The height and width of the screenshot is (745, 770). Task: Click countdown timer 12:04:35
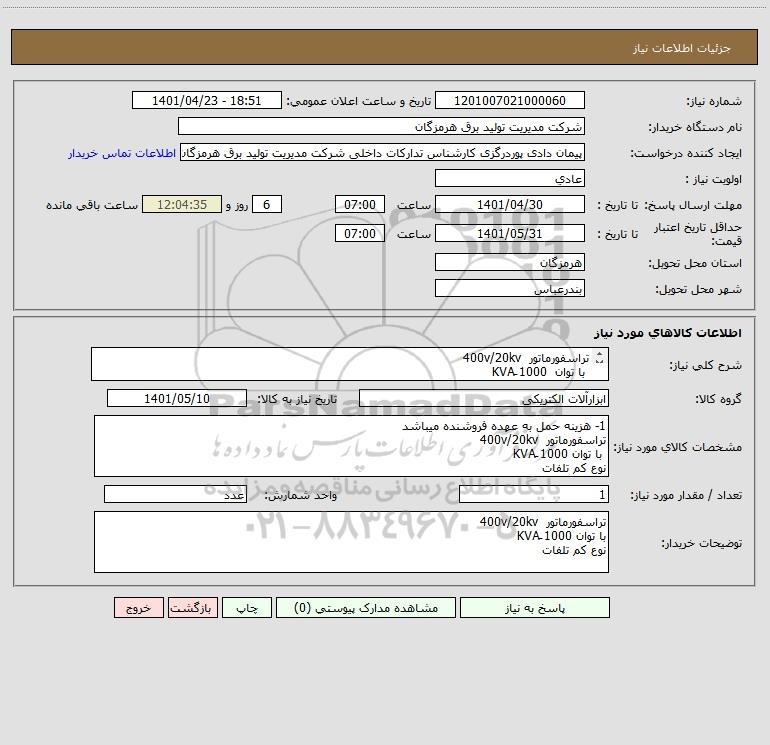click(x=182, y=204)
